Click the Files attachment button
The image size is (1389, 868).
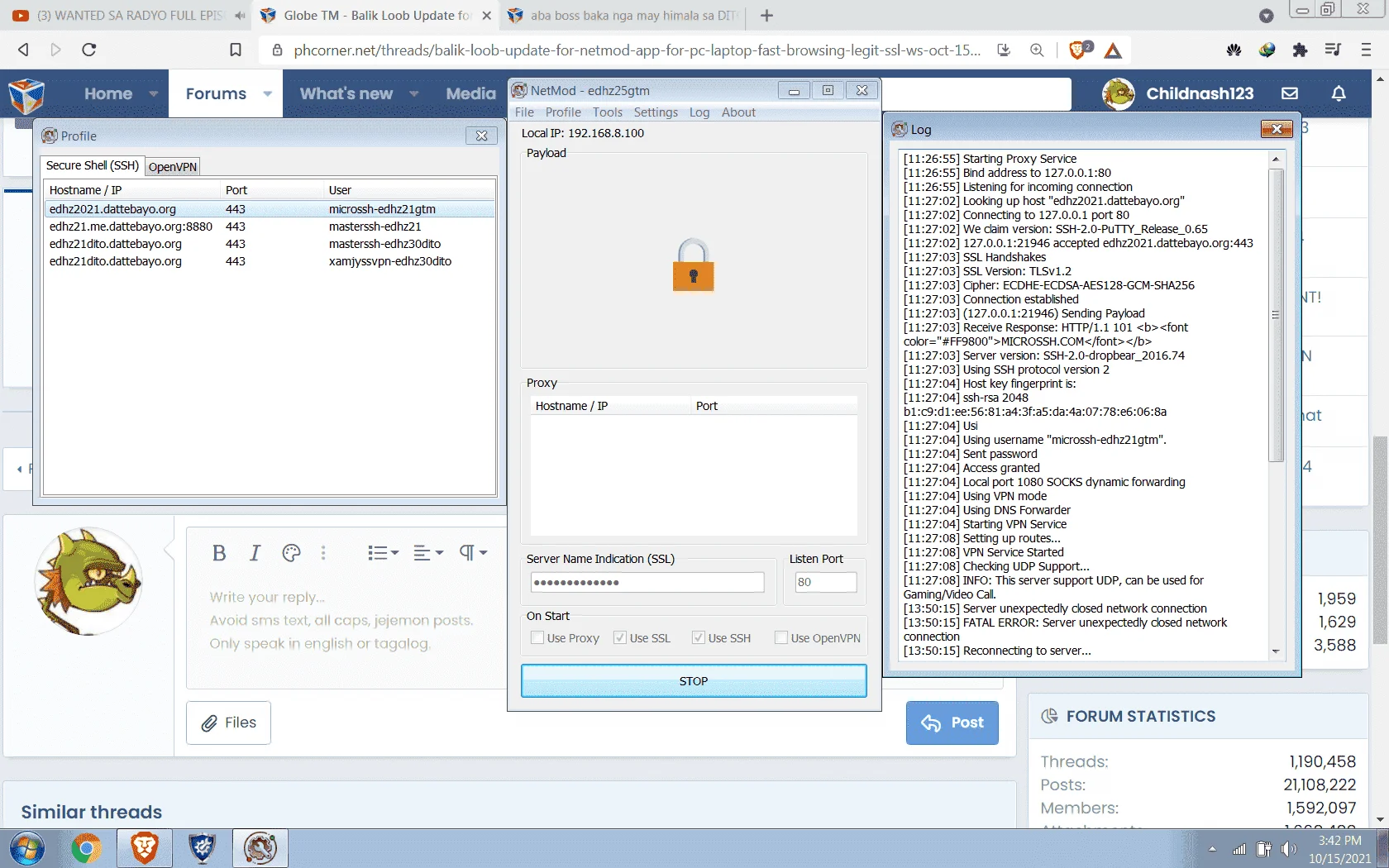pyautogui.click(x=228, y=723)
